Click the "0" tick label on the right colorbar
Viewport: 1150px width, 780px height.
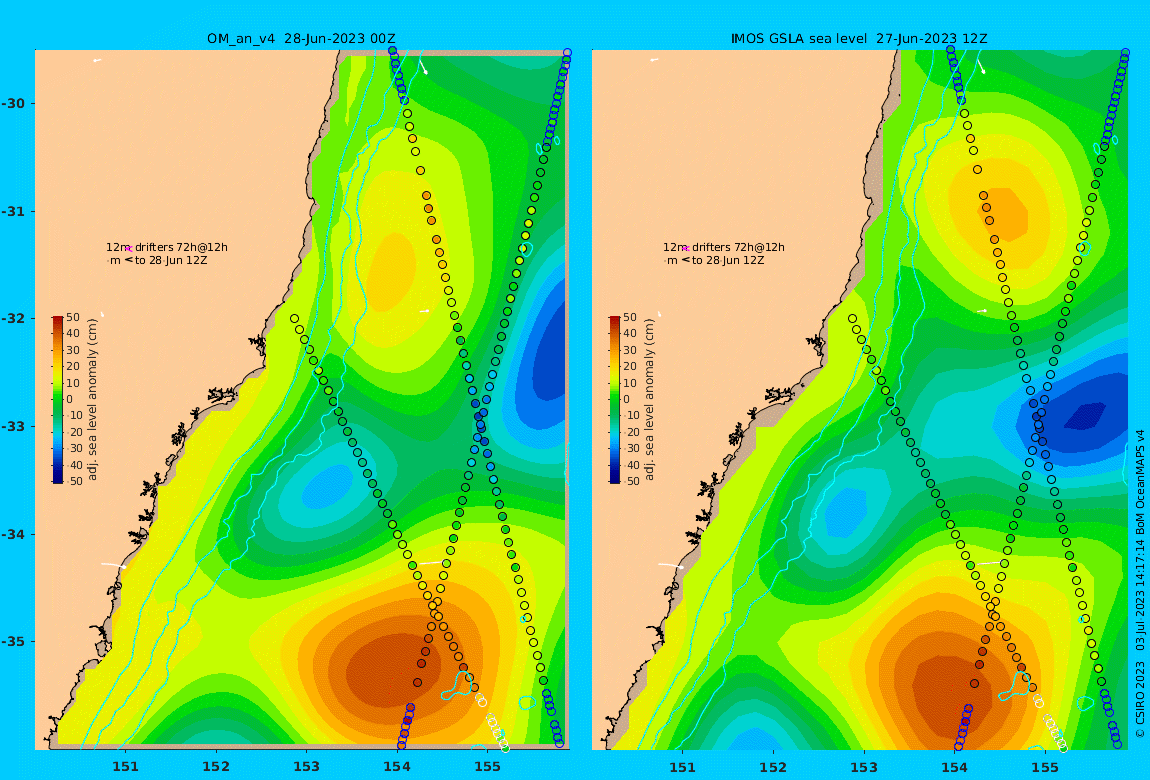[626, 400]
